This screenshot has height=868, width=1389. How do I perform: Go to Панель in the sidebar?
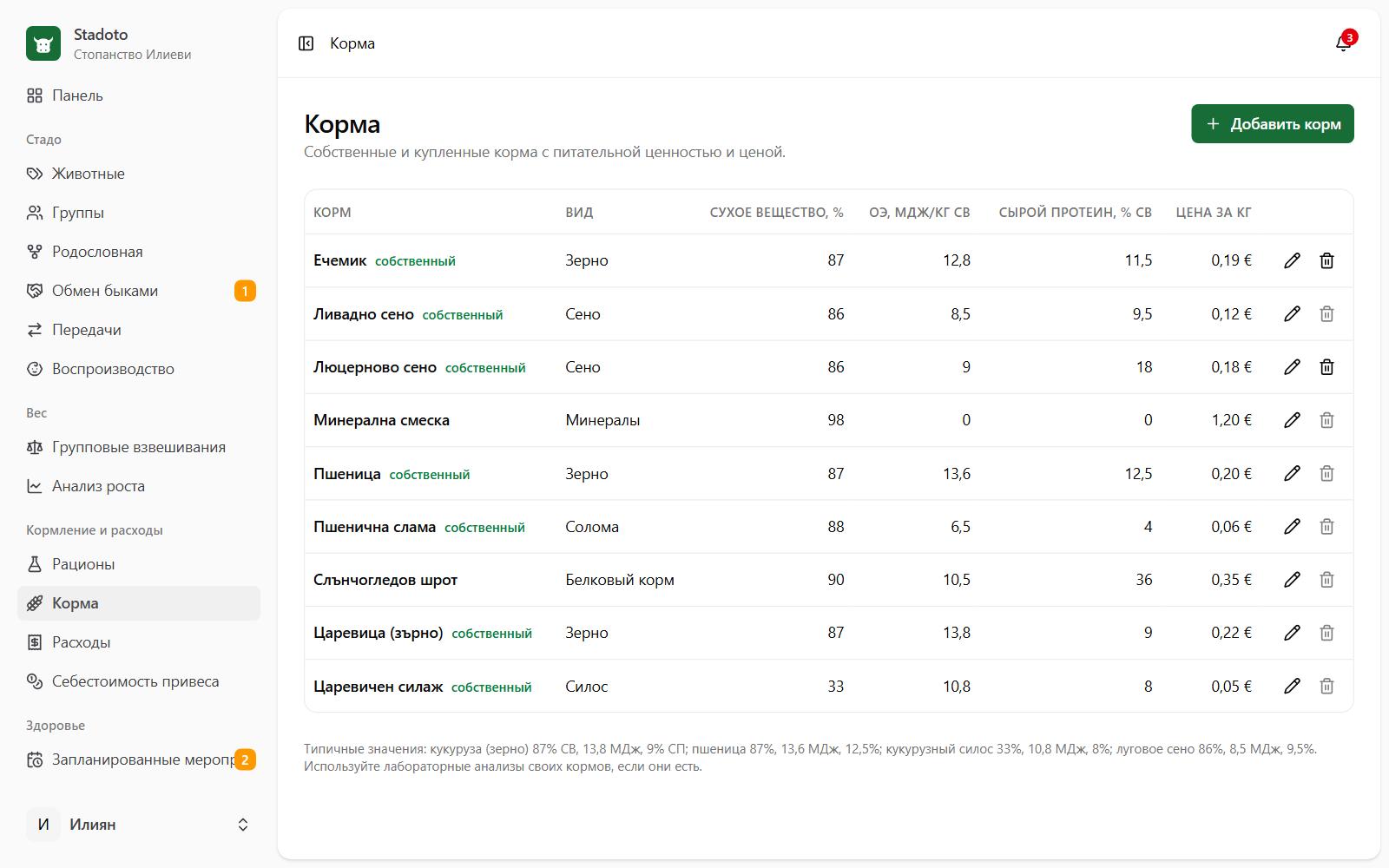tap(139, 95)
